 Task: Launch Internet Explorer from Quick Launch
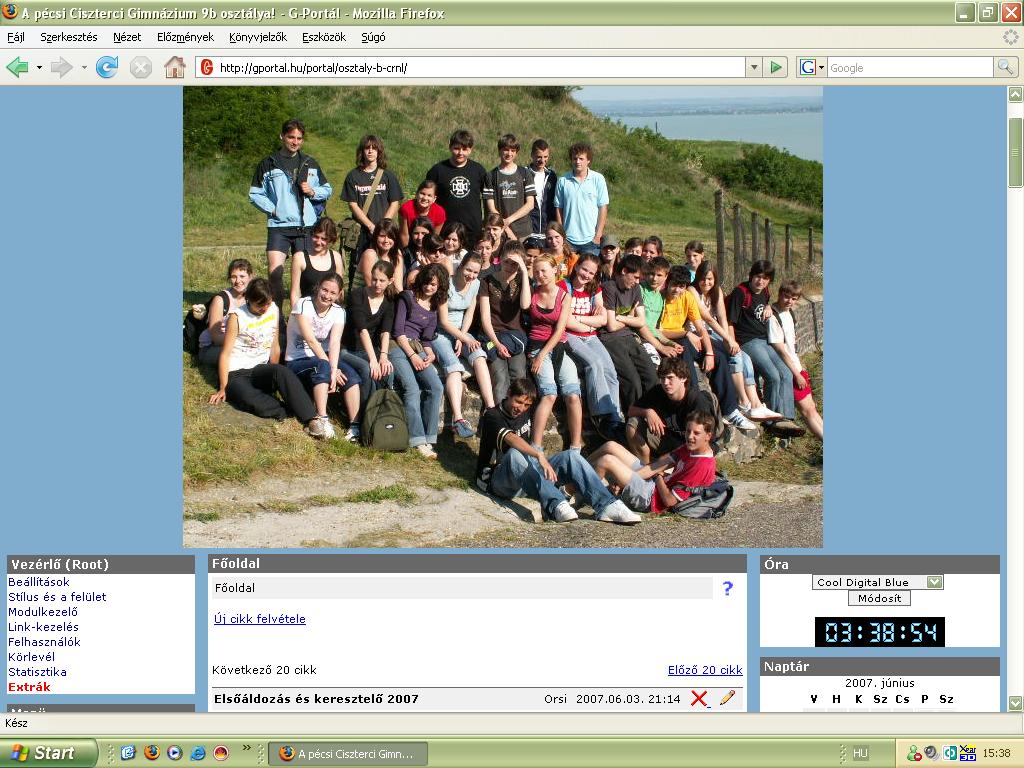[x=198, y=753]
